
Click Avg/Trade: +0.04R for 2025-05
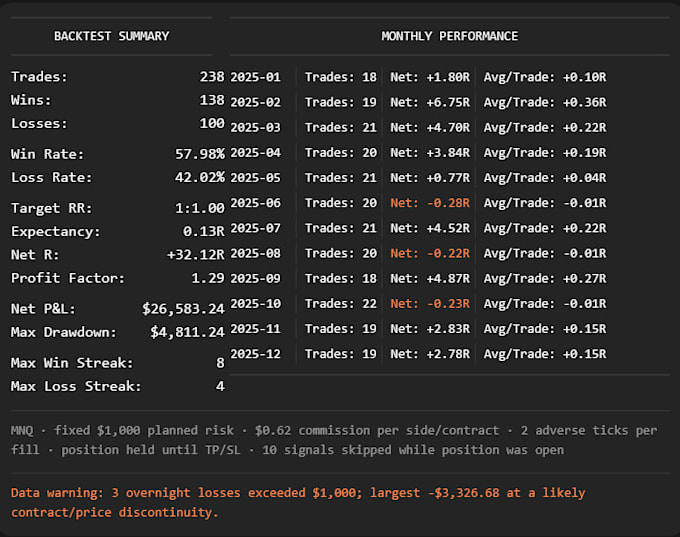545,178
